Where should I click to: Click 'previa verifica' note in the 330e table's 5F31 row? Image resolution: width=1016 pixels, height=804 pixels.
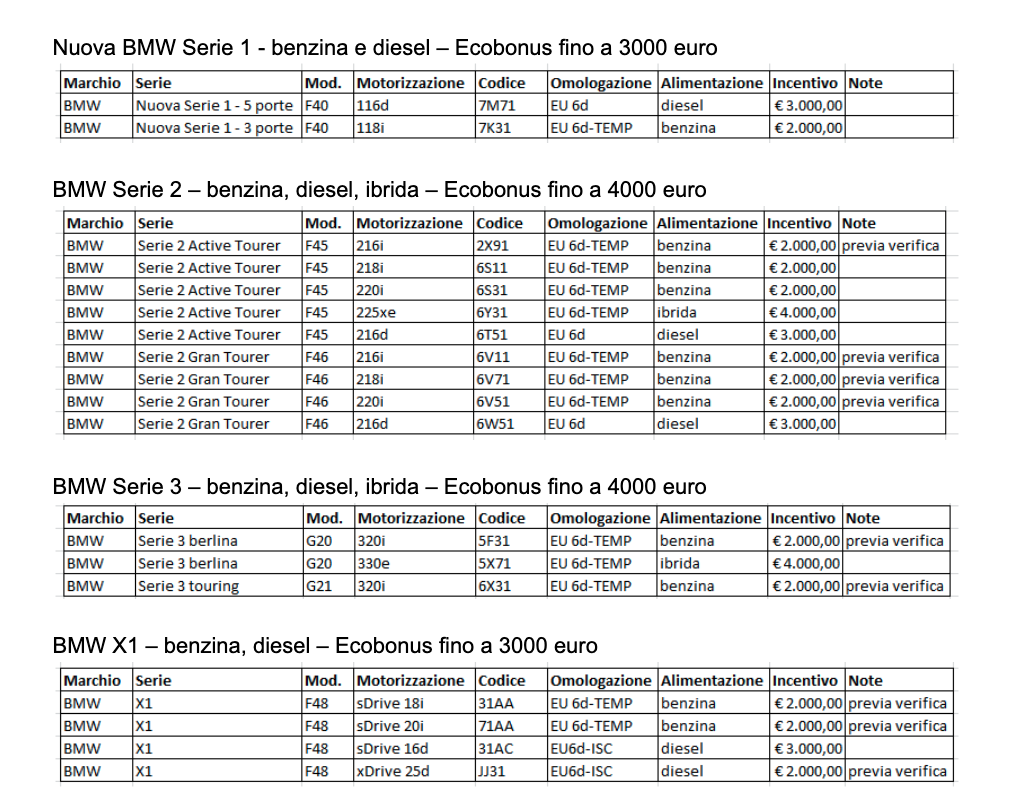[x=895, y=541]
